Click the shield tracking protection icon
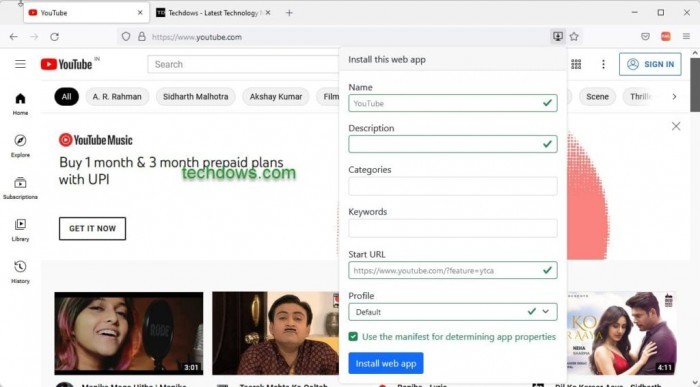Screen dimensions: 700x387 click(126, 37)
